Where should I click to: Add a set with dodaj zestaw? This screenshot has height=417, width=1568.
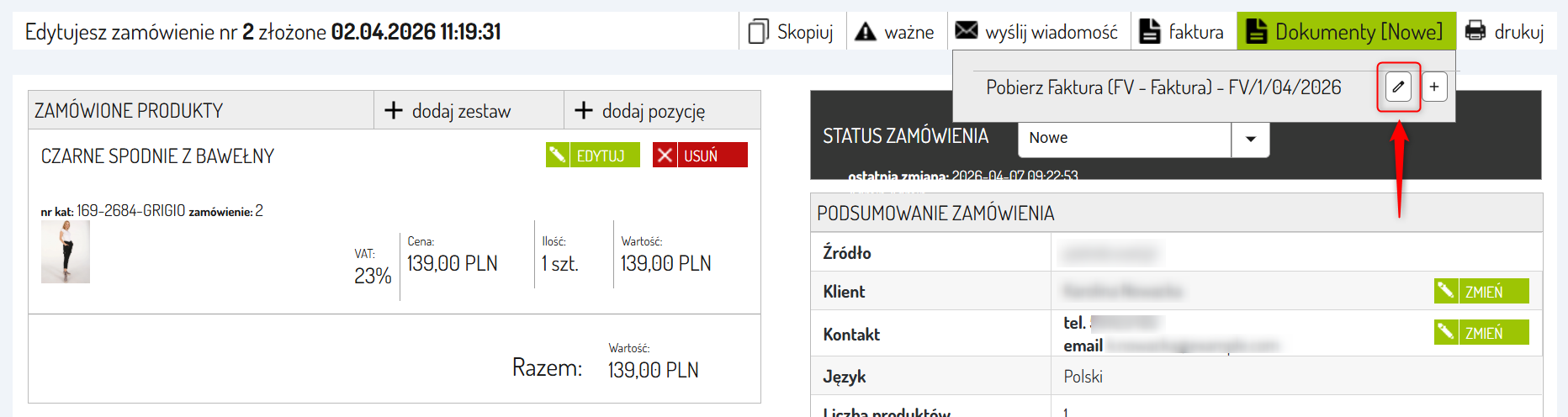click(x=448, y=111)
